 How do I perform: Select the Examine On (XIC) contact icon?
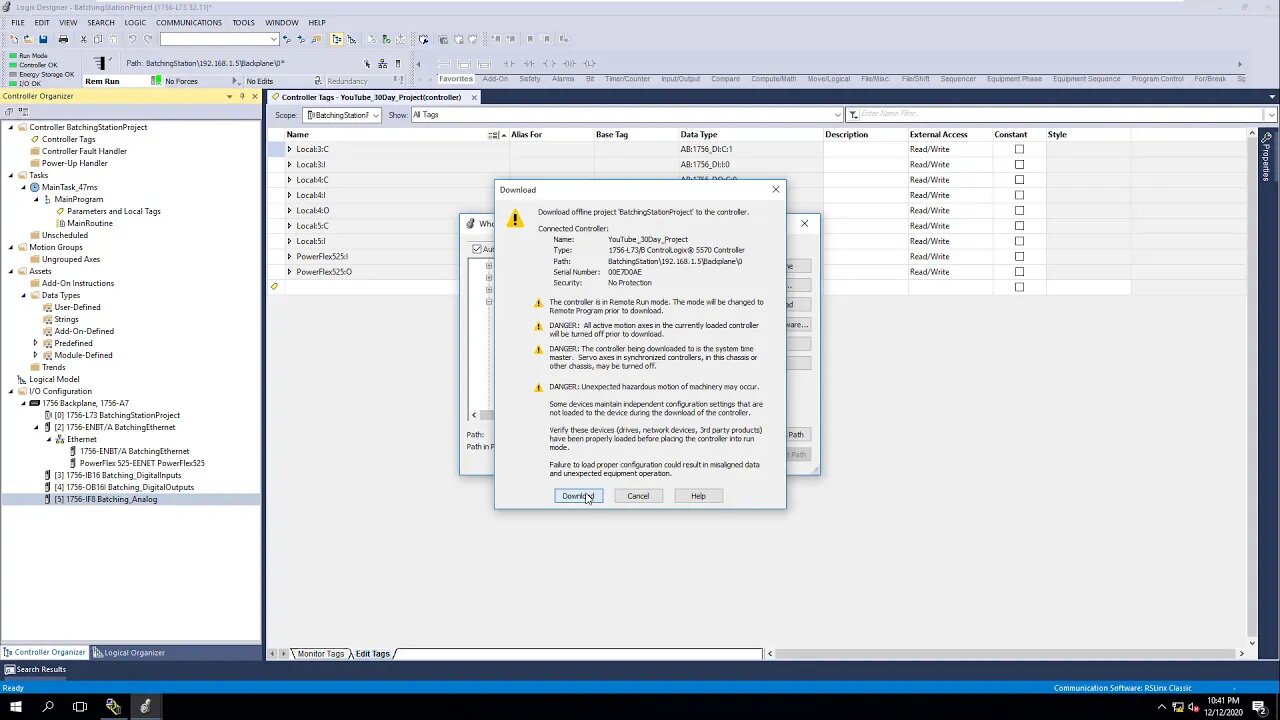pyautogui.click(x=509, y=64)
